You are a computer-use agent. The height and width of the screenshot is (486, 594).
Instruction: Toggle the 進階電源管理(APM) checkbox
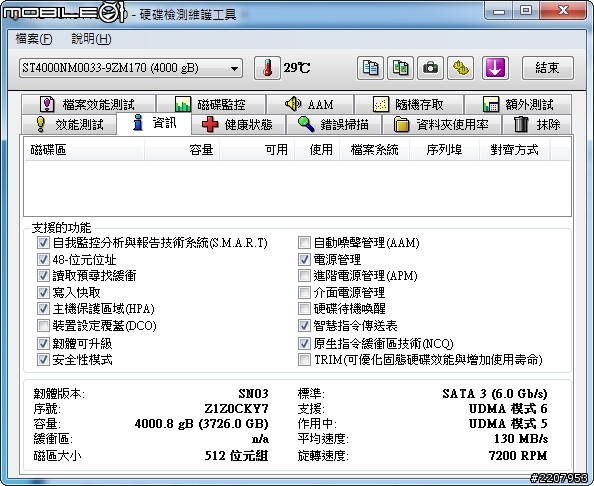coord(304,275)
